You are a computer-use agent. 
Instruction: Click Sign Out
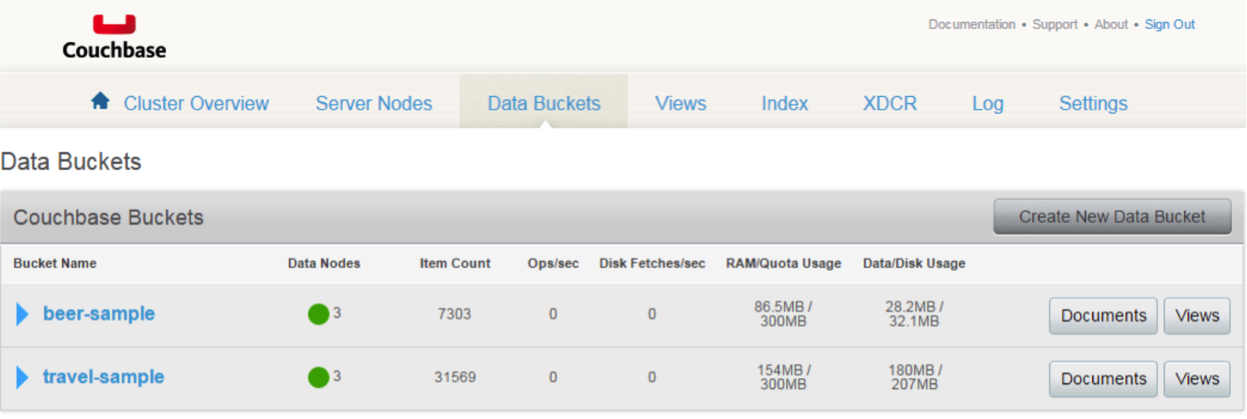(1170, 24)
